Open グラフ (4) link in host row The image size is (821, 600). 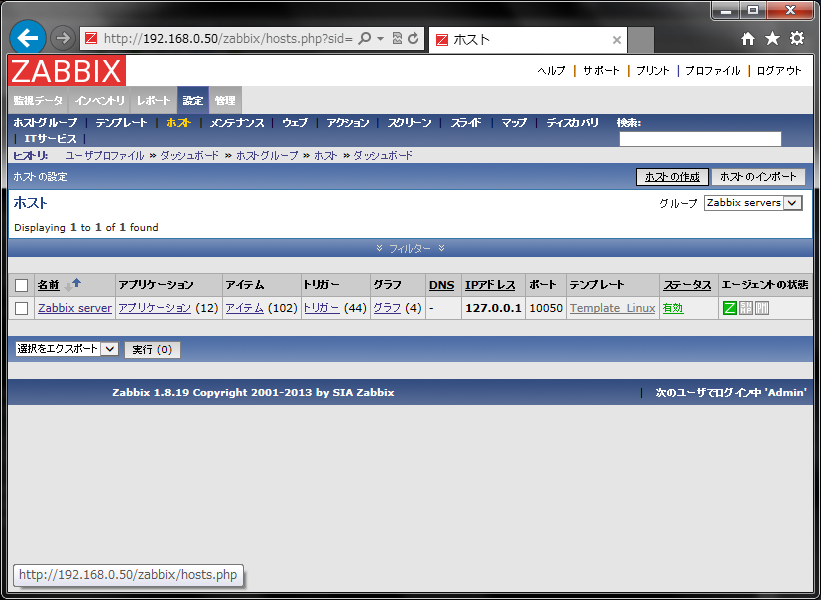point(387,308)
